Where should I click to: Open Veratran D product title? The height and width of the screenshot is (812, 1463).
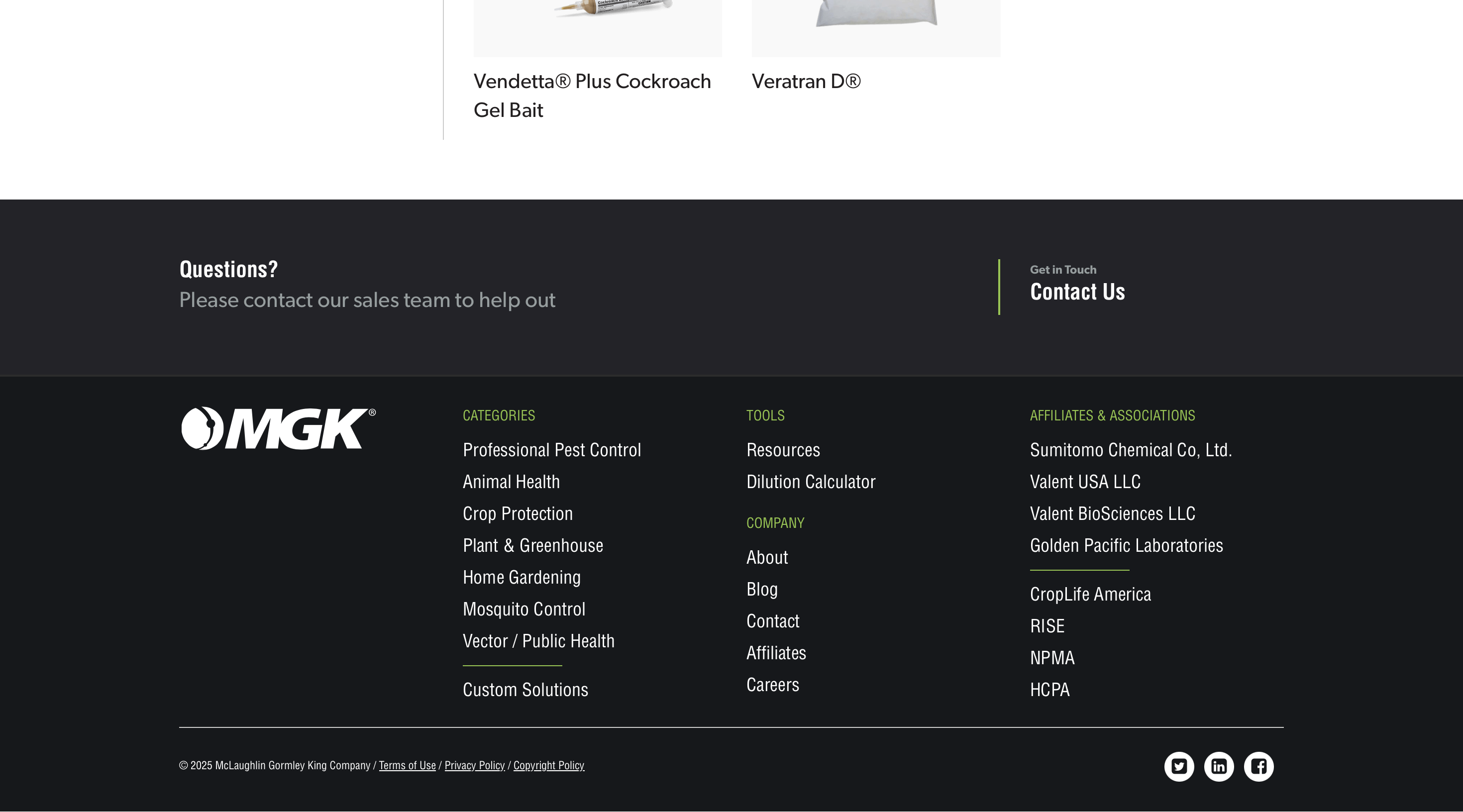tap(807, 81)
